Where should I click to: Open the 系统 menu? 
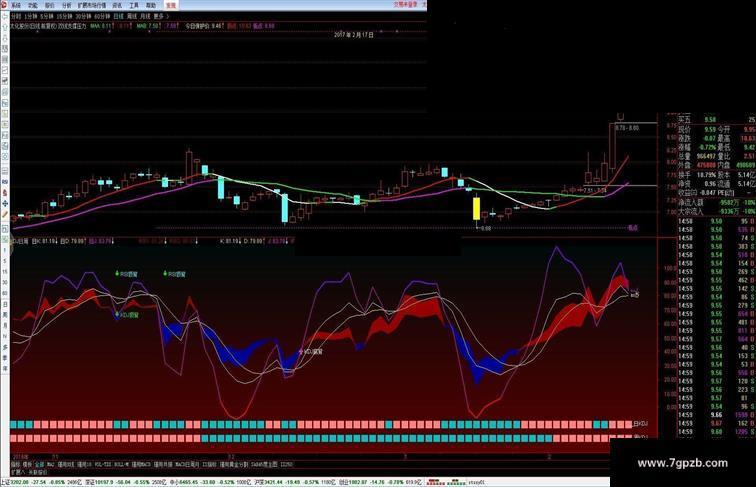pos(16,5)
